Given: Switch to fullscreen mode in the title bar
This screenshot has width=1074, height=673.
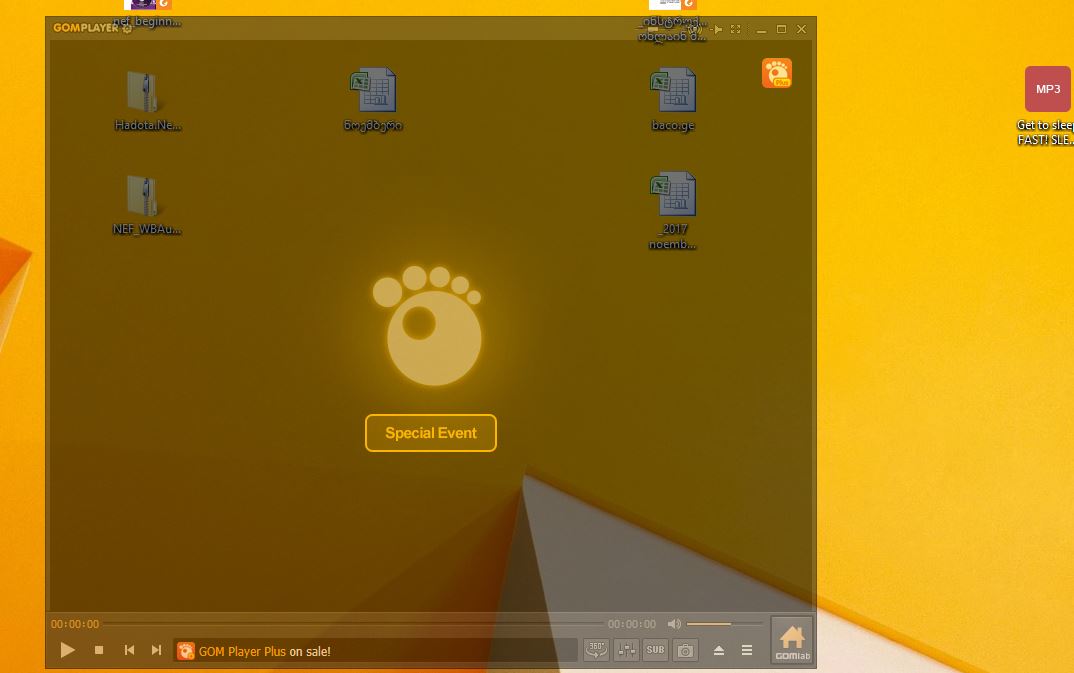Looking at the screenshot, I should [x=736, y=29].
